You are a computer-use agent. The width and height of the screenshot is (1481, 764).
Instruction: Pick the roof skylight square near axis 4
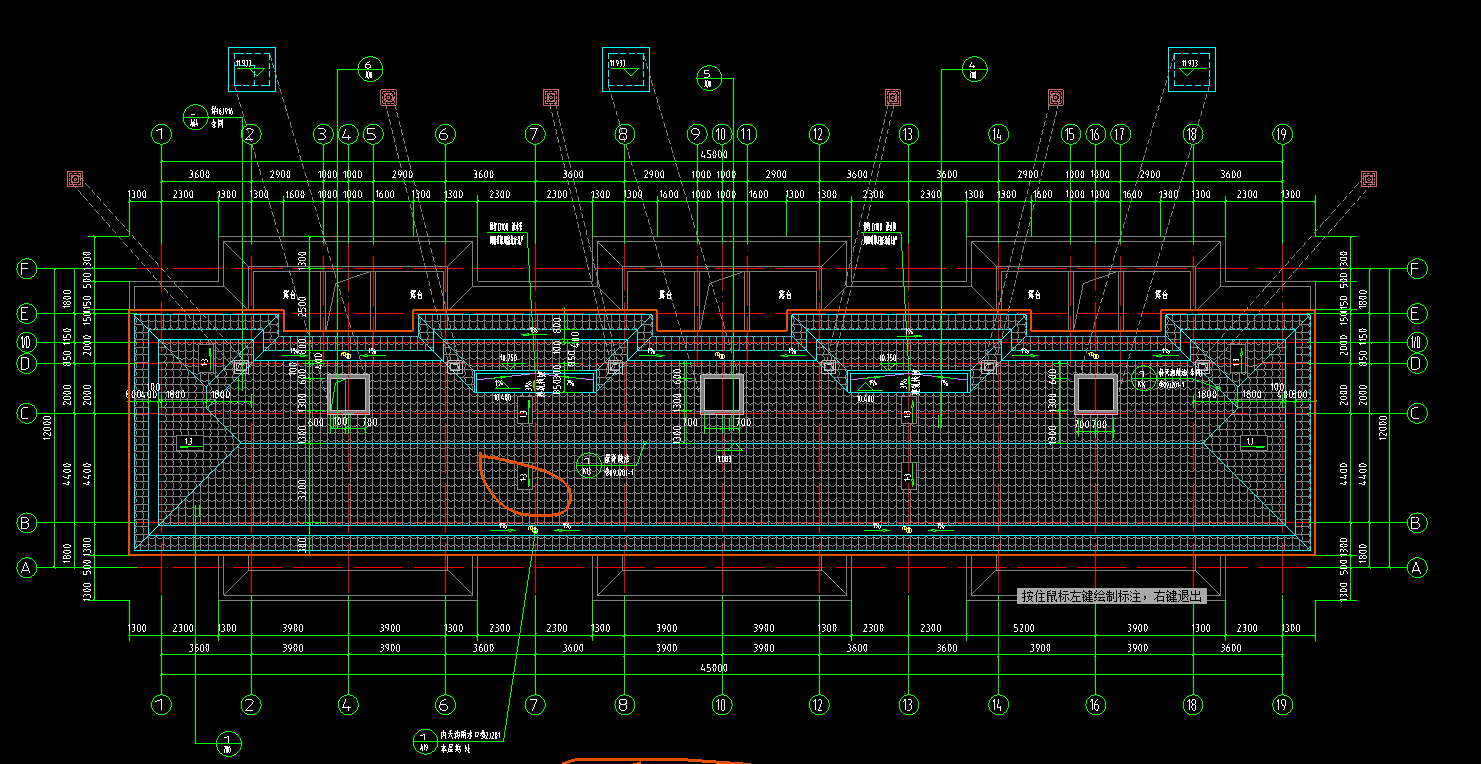(349, 394)
